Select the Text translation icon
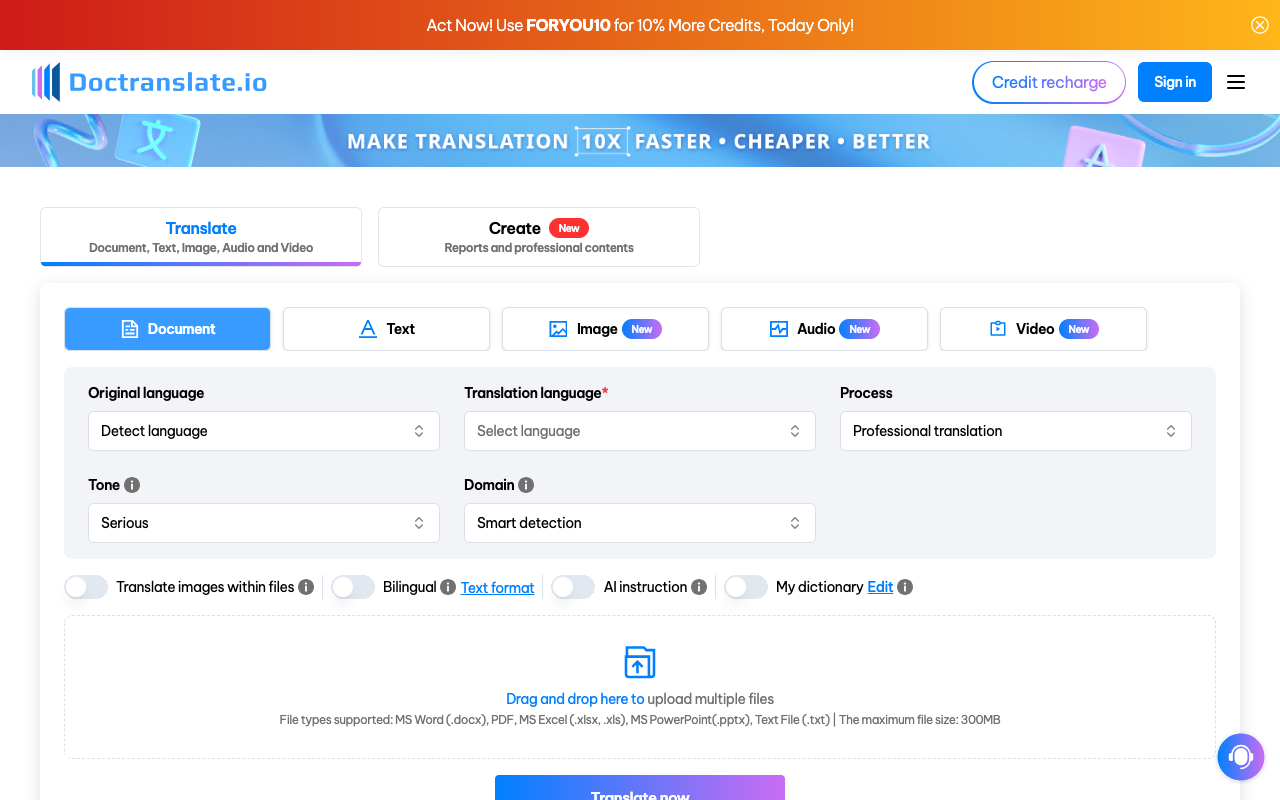The height and width of the screenshot is (800, 1280). click(367, 328)
